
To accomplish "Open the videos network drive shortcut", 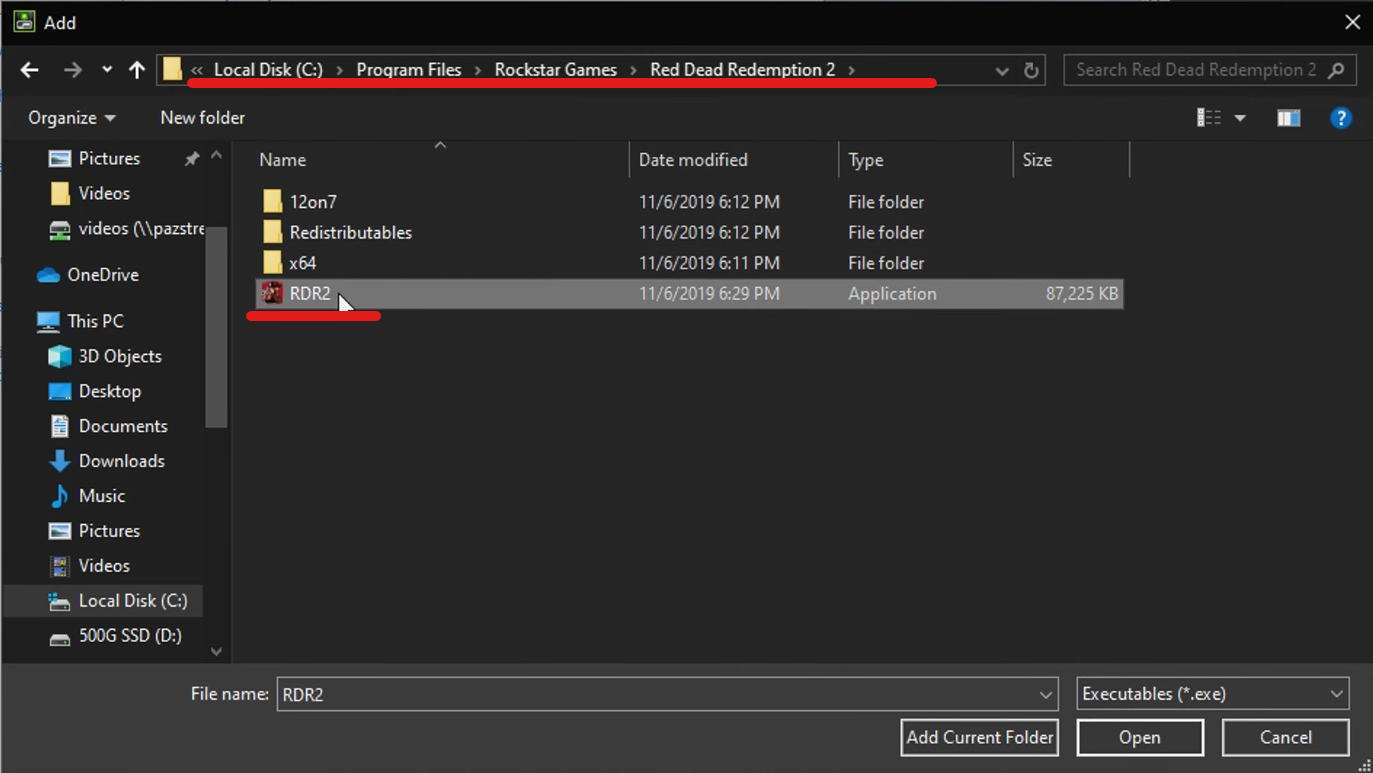I will tap(126, 228).
